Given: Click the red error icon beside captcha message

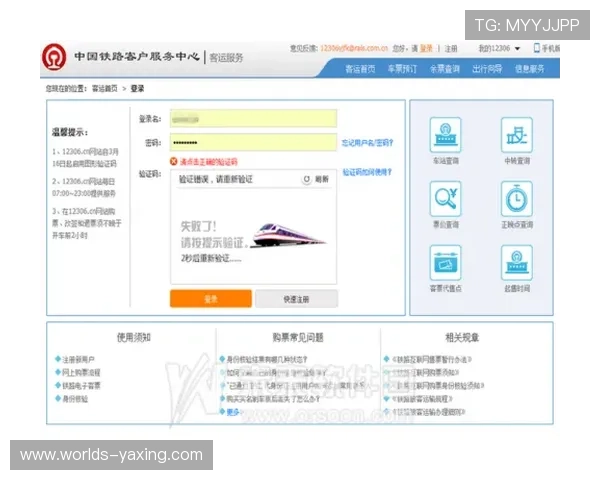Looking at the screenshot, I should tap(174, 162).
